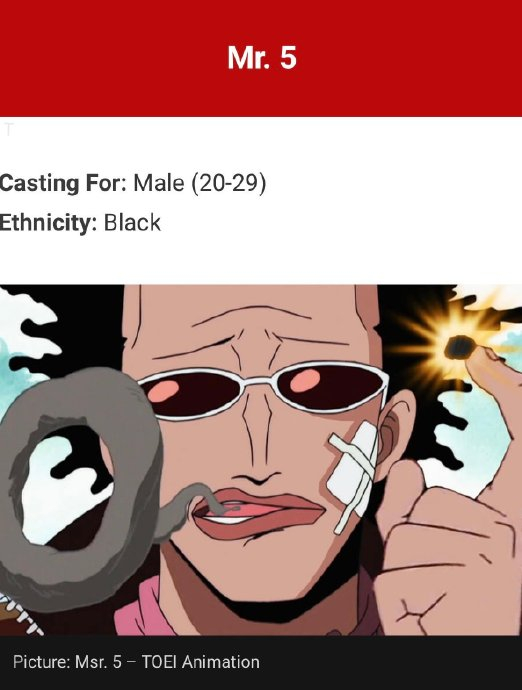Click "TOEI Animation" in the caption
Image resolution: width=522 pixels, height=690 pixels.
coord(200,662)
